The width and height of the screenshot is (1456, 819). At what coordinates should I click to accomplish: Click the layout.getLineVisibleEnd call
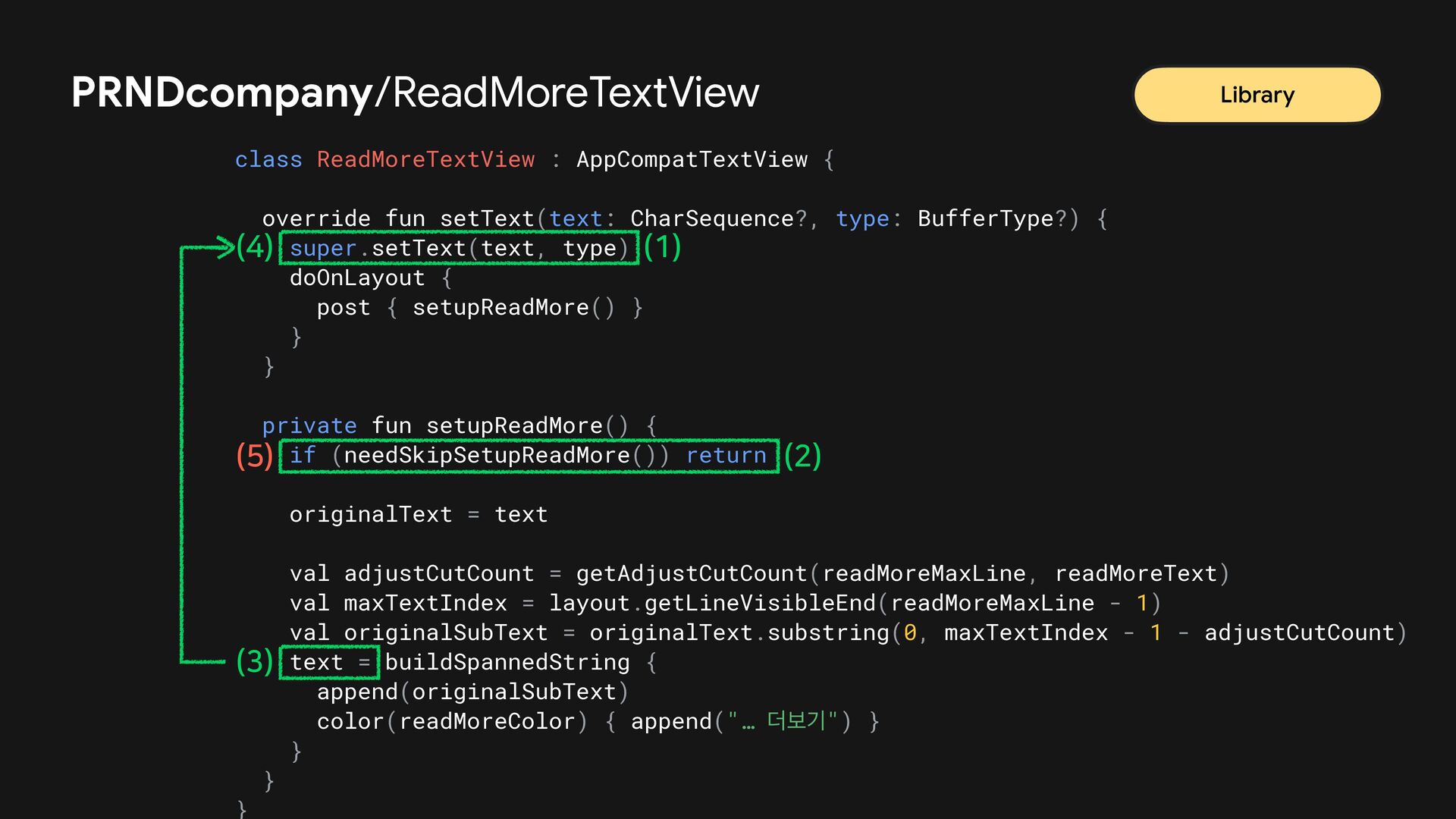pyautogui.click(x=711, y=603)
